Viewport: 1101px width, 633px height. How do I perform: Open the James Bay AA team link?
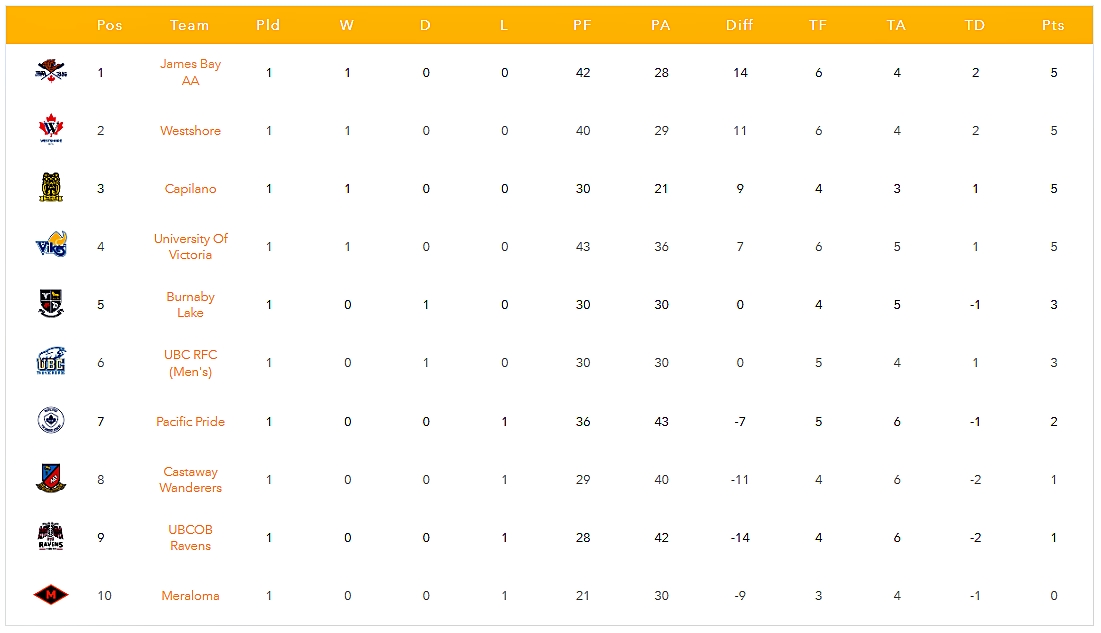[190, 72]
